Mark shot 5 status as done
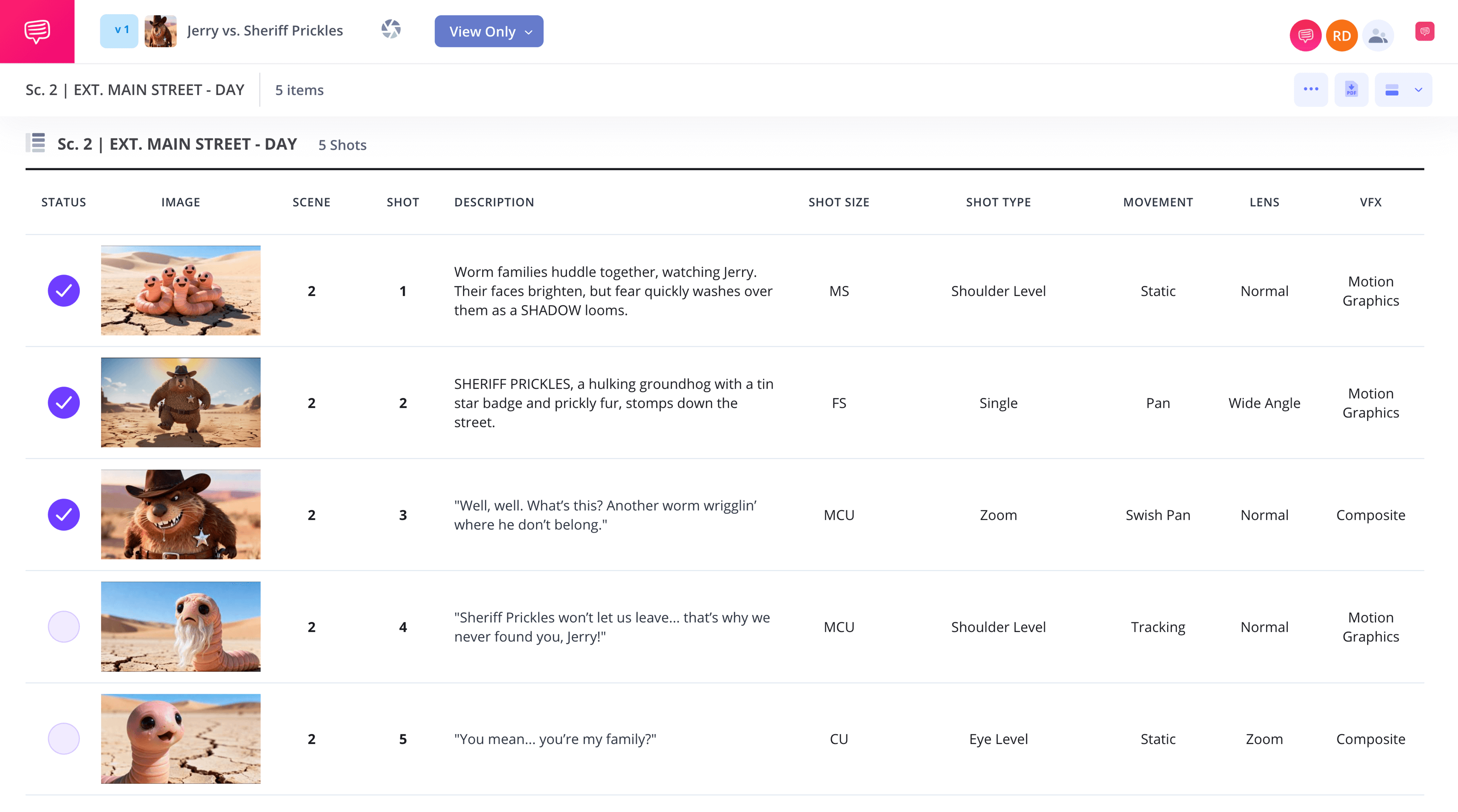This screenshot has height=812, width=1458. 63,738
